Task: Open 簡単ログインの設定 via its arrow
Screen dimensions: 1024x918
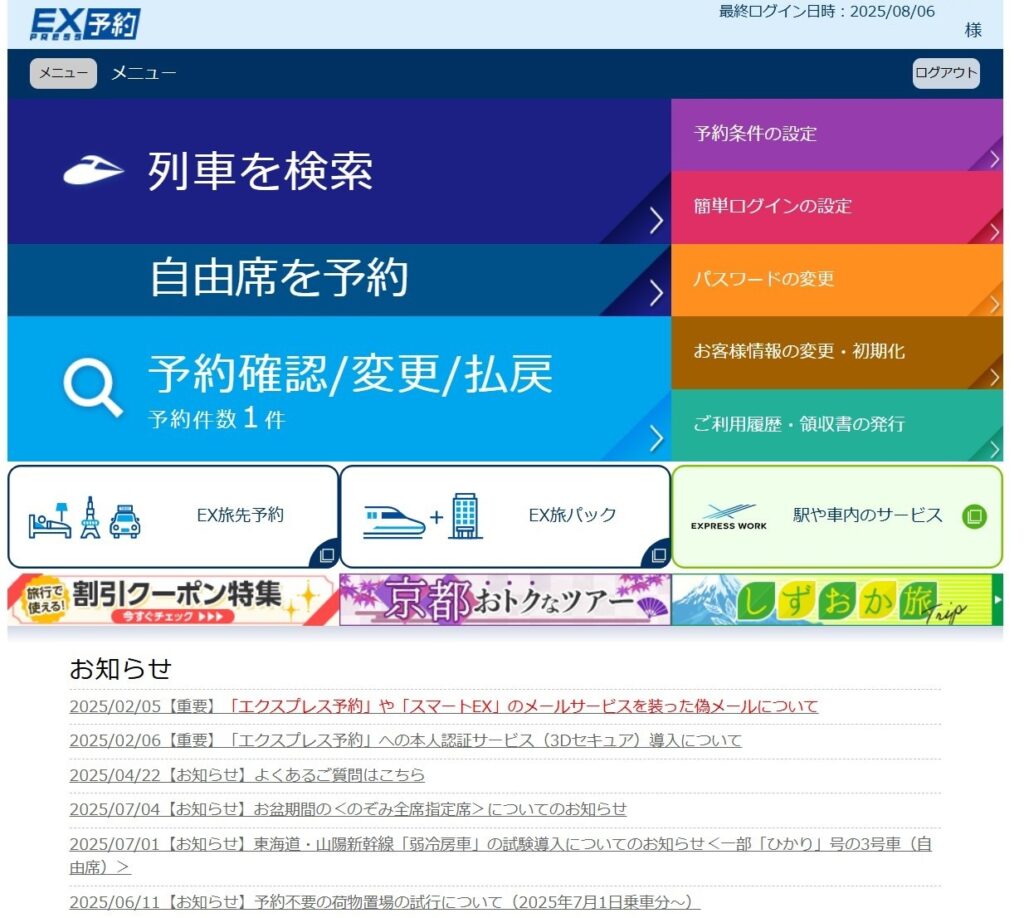Action: (x=994, y=232)
